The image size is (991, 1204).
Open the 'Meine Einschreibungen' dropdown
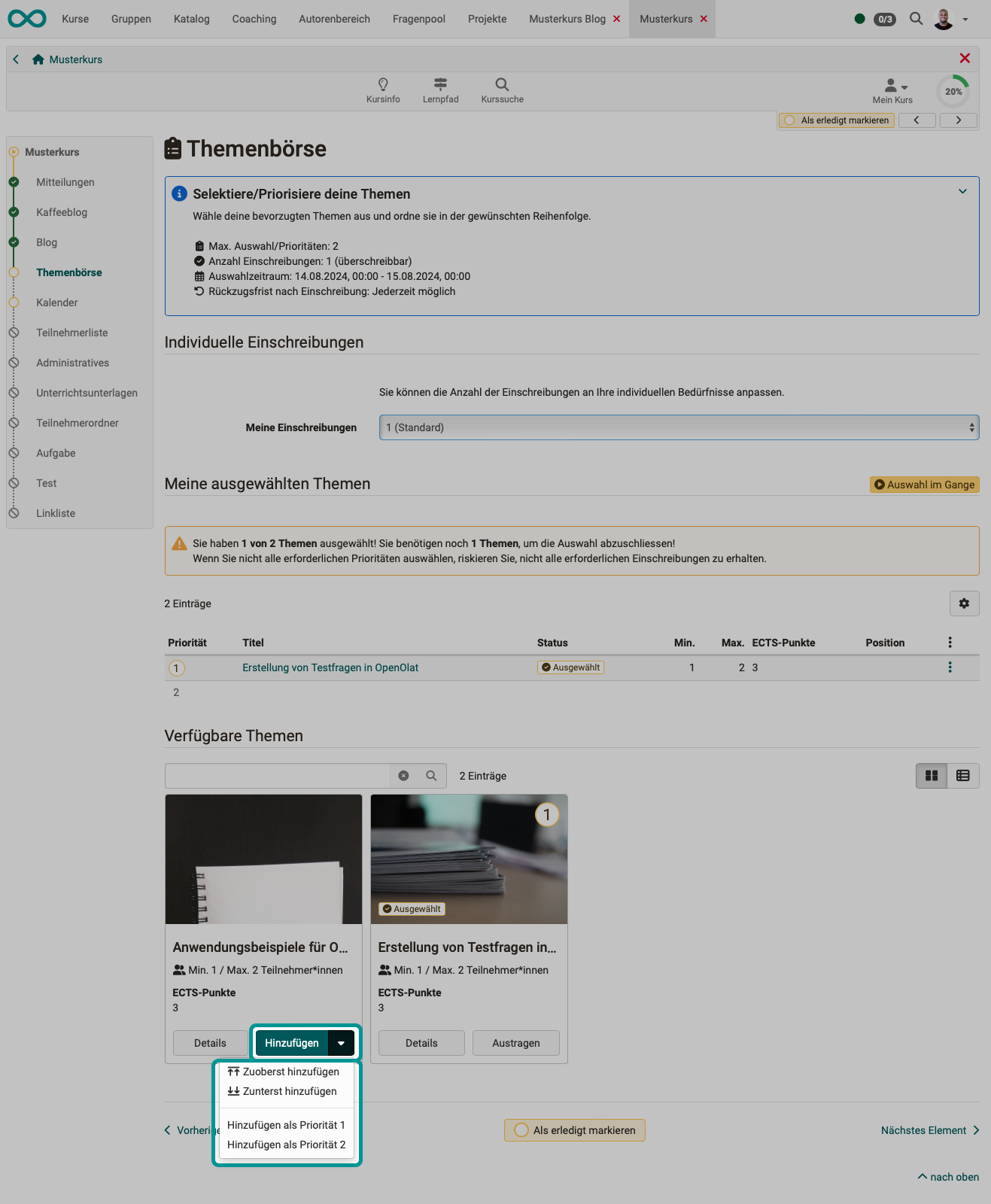679,427
